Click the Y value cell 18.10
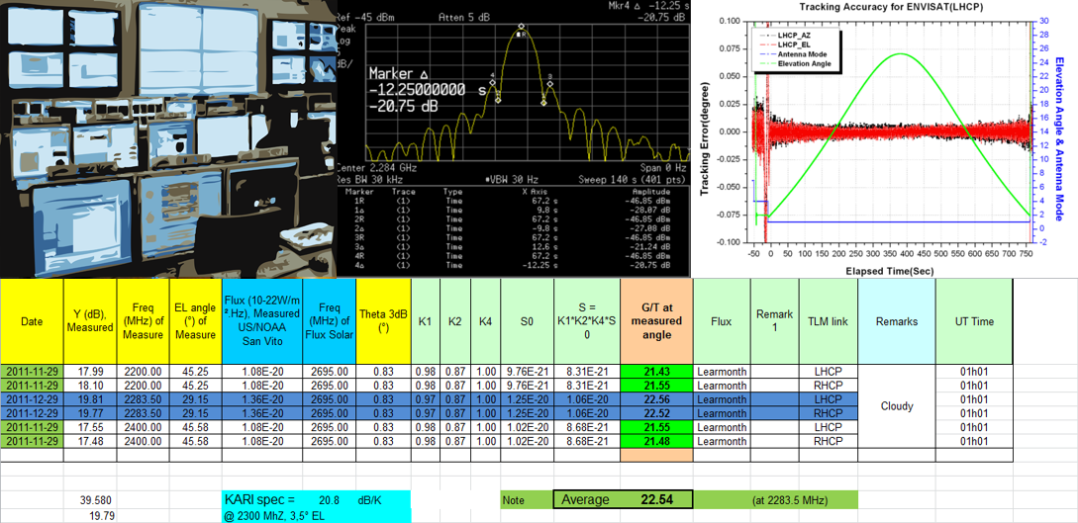1078x523 pixels. pos(90,385)
